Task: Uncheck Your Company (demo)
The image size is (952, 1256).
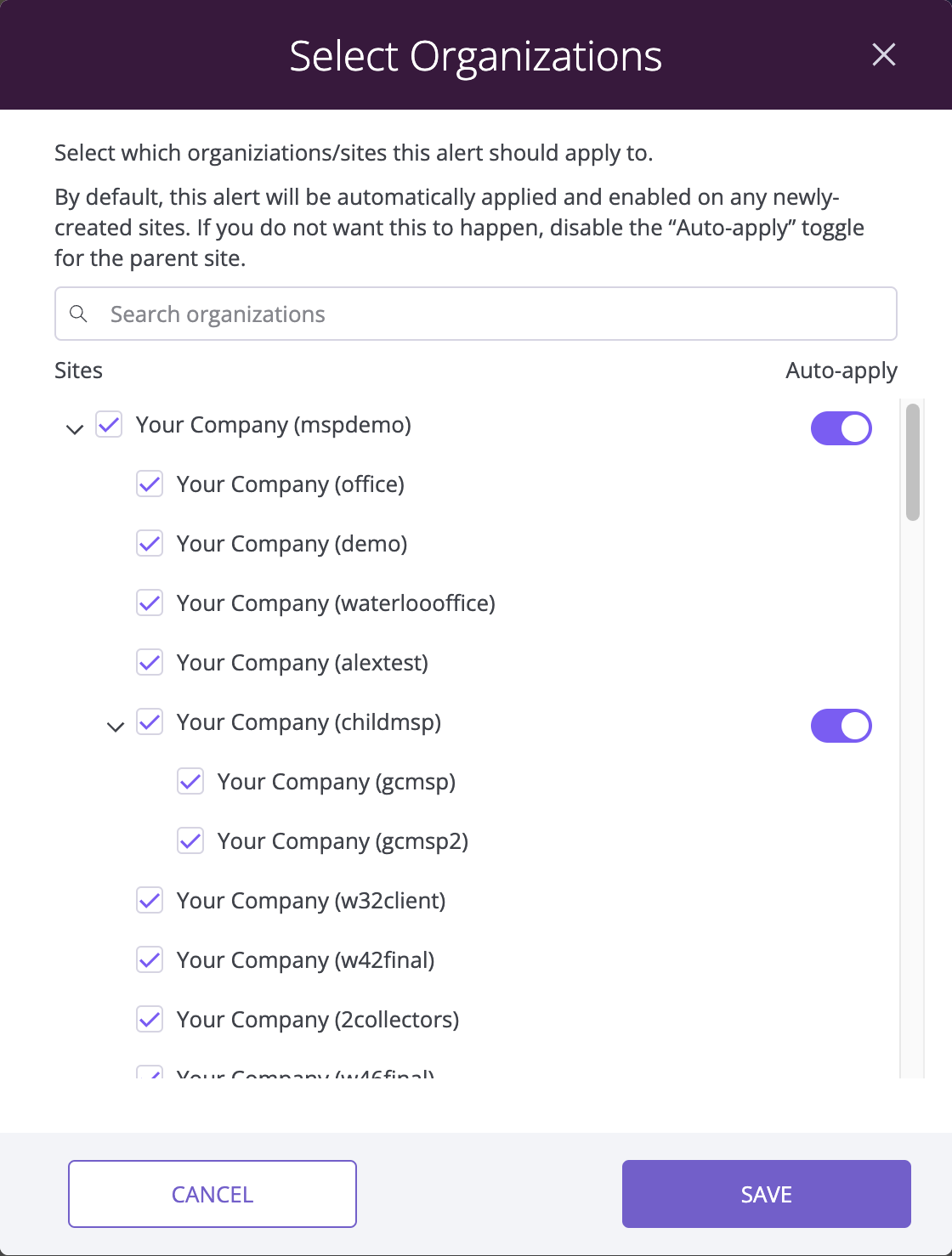Action: [x=150, y=544]
